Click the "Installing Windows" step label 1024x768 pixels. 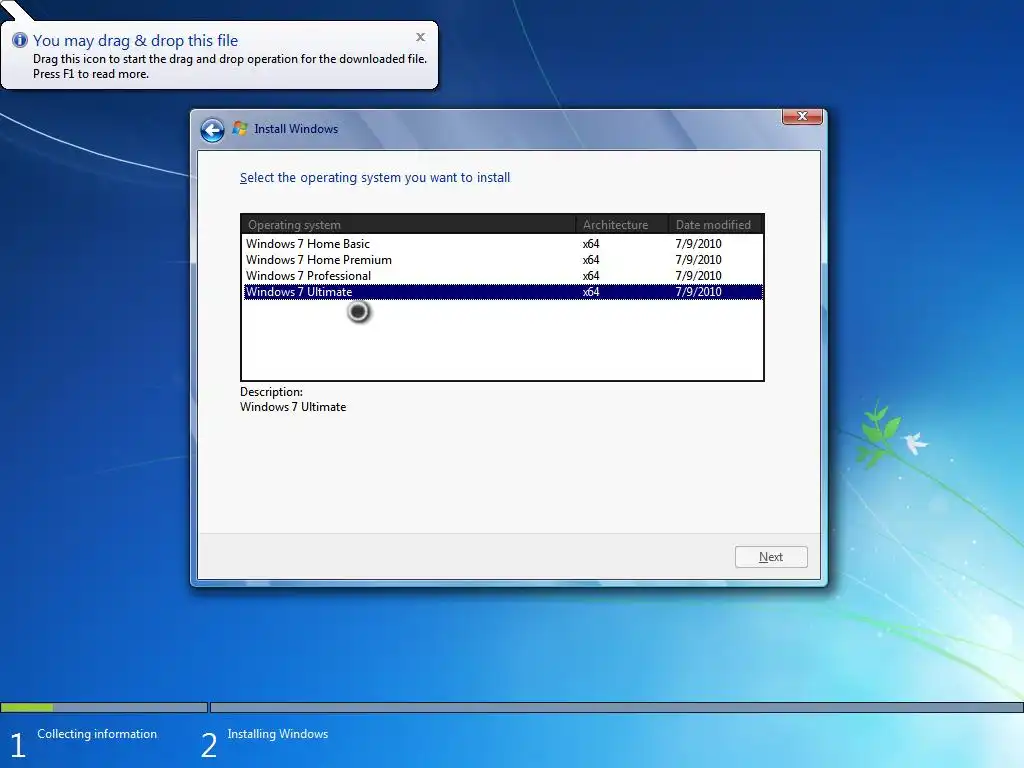click(x=278, y=734)
